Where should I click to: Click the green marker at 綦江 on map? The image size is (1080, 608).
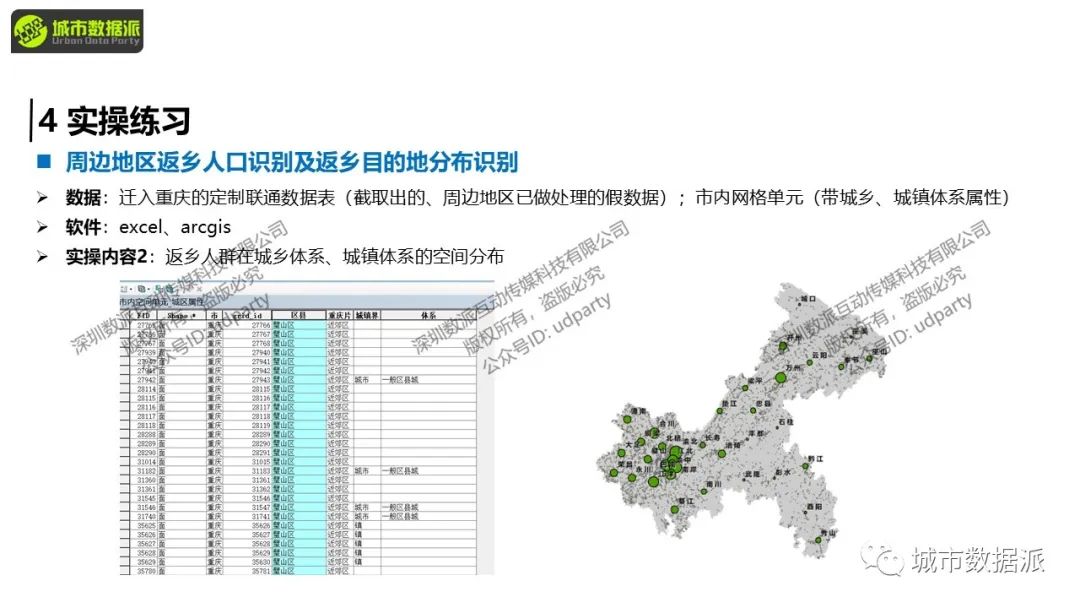tap(675, 510)
